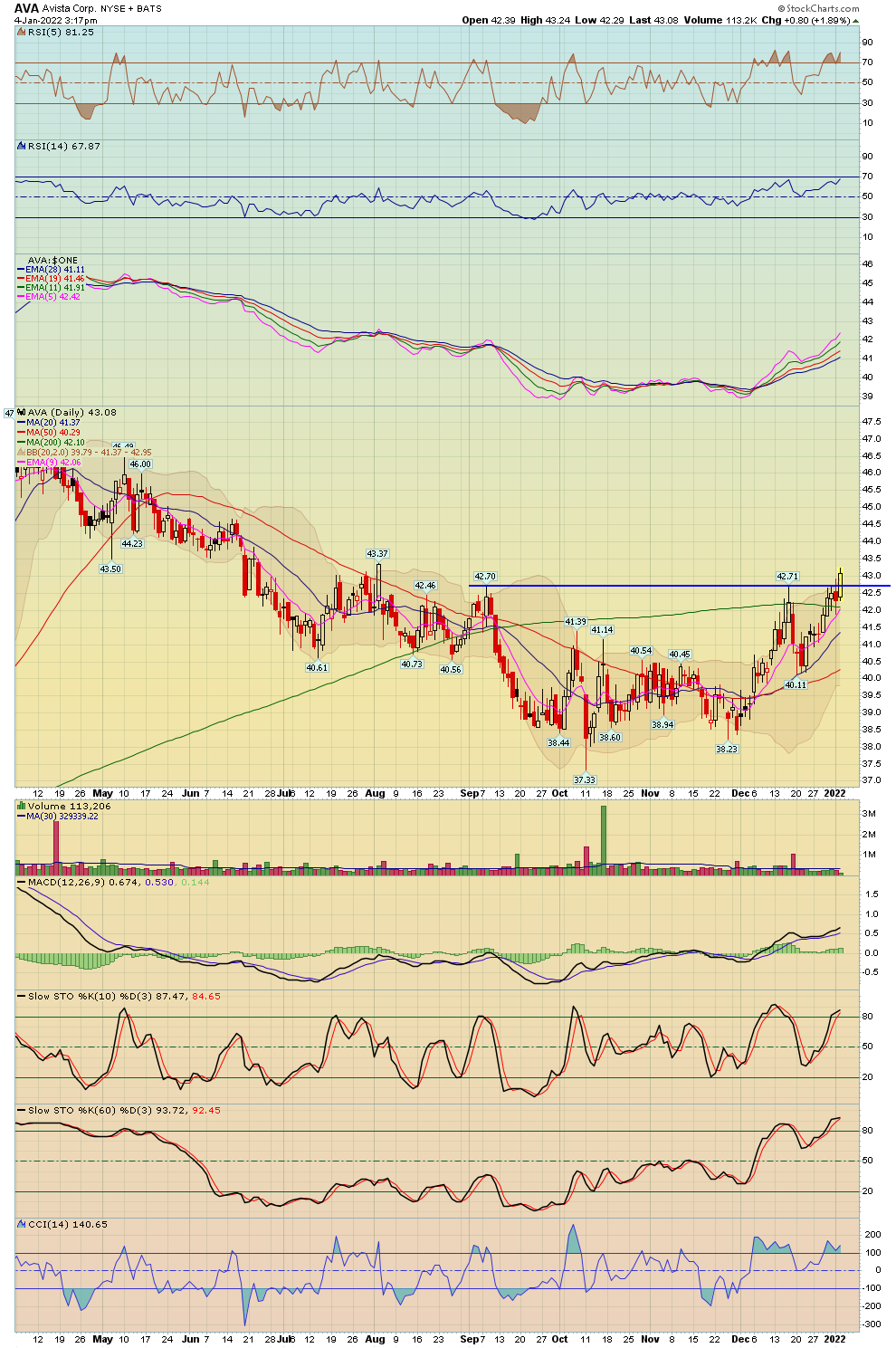Click the magenta EMA(9) legend swatch
896x1348 pixels.
pos(21,463)
